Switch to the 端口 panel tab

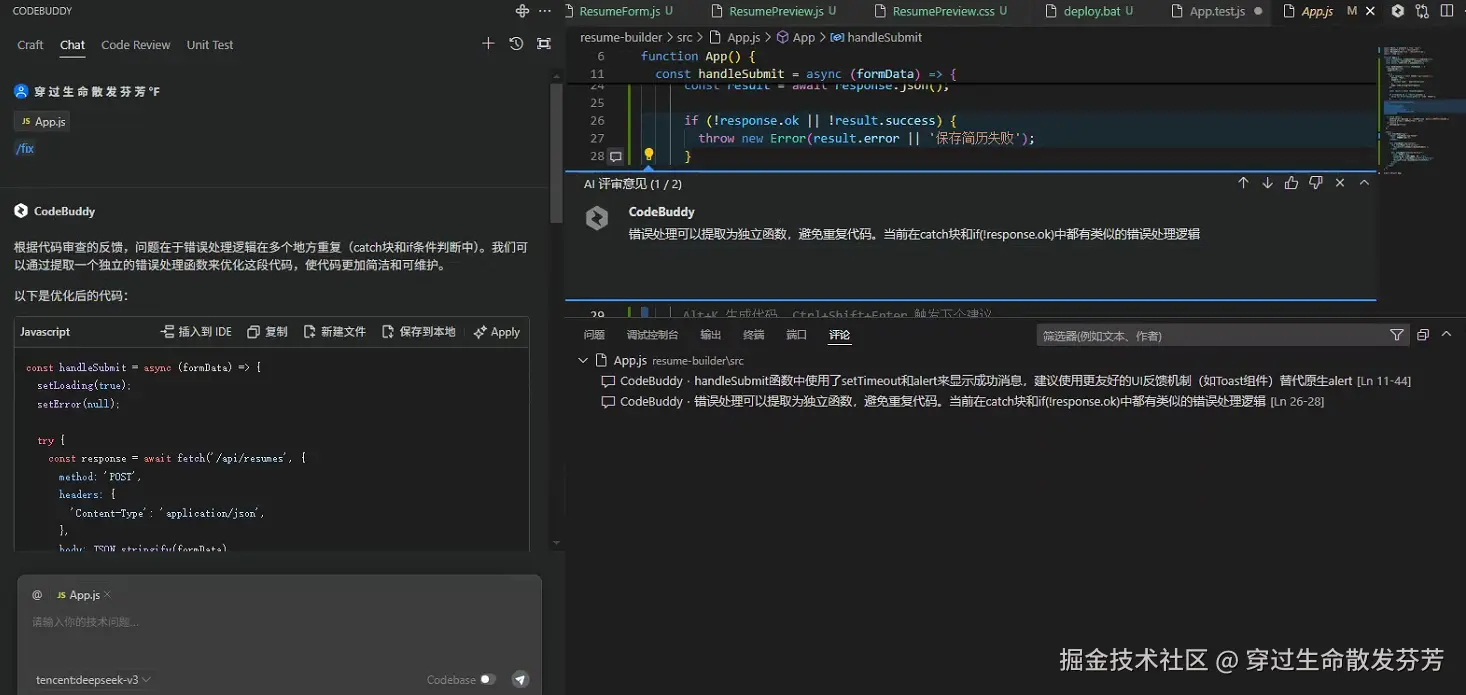(796, 335)
